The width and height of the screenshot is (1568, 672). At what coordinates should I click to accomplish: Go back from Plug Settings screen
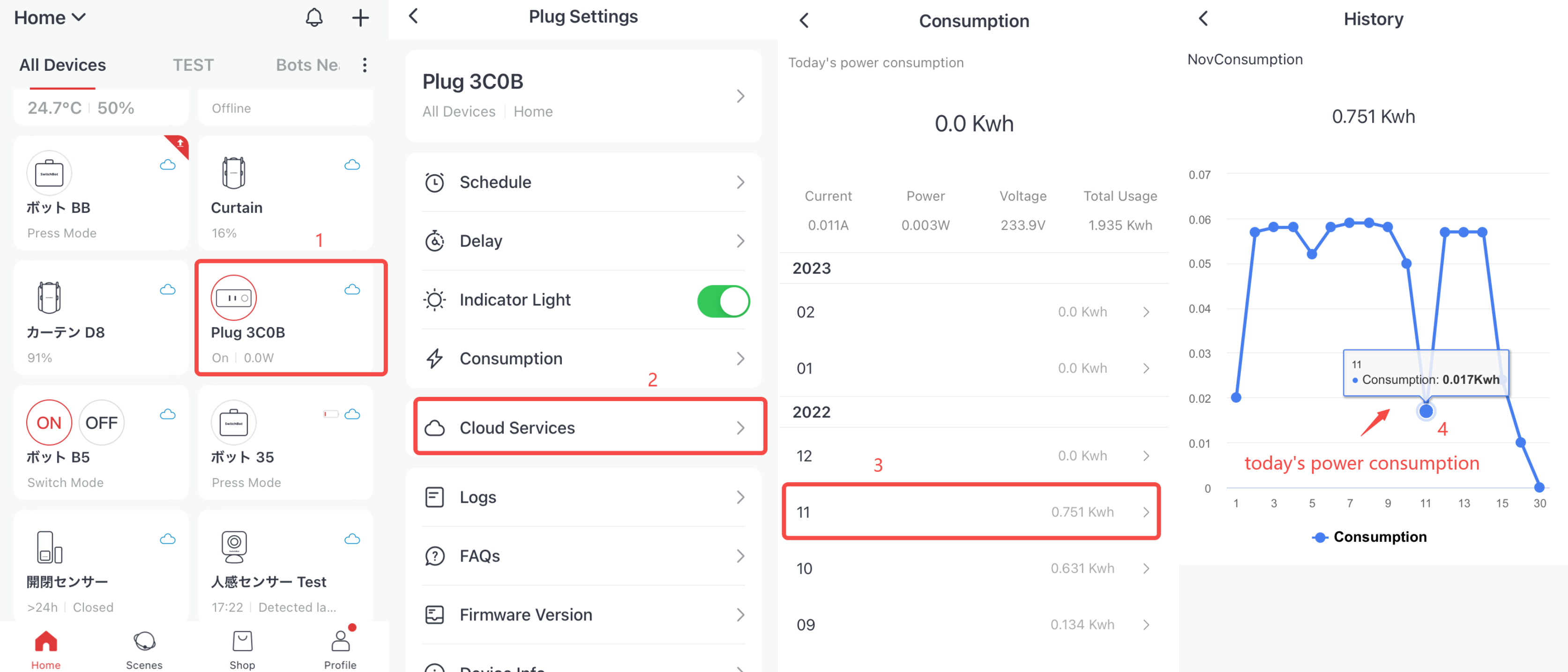[413, 16]
